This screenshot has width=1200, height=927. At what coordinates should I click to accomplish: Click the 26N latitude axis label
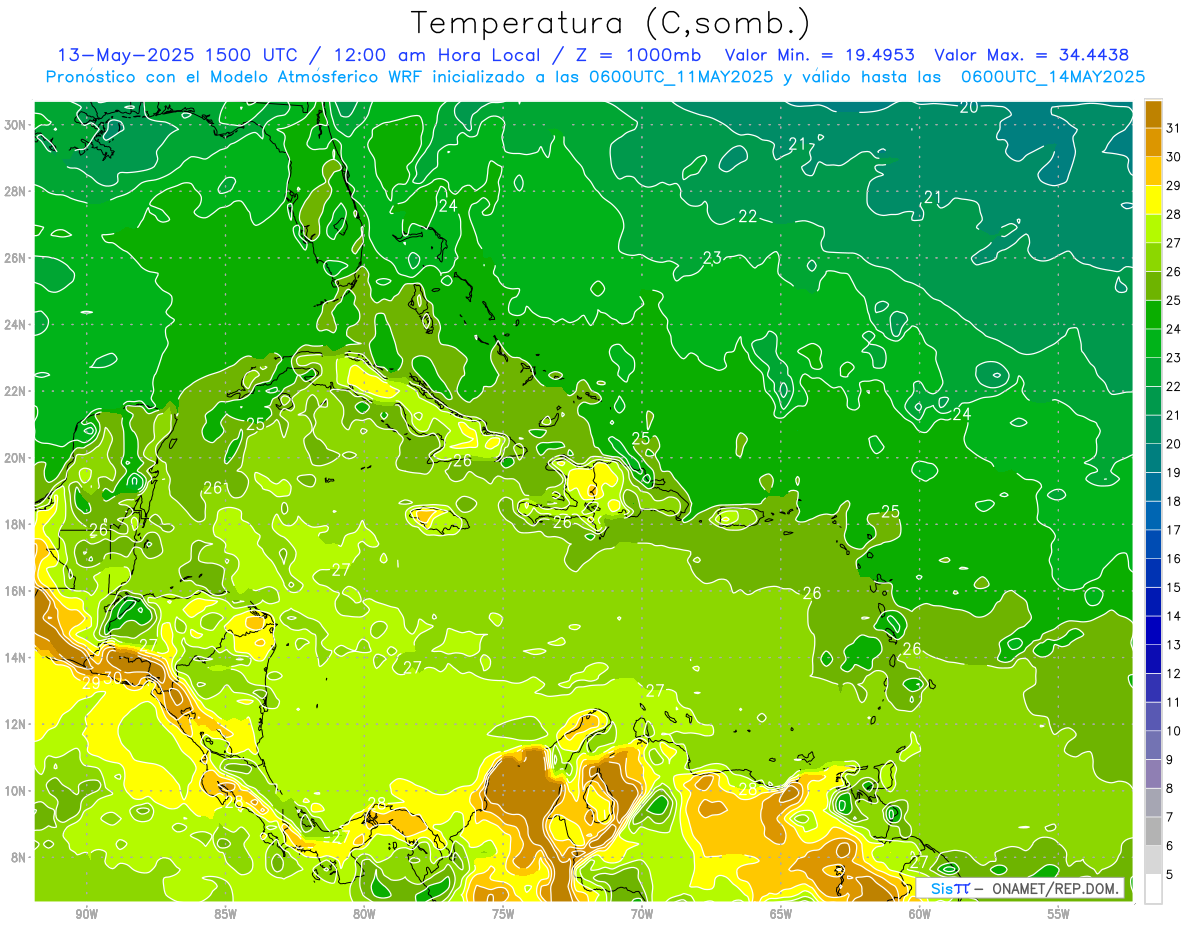point(15,258)
